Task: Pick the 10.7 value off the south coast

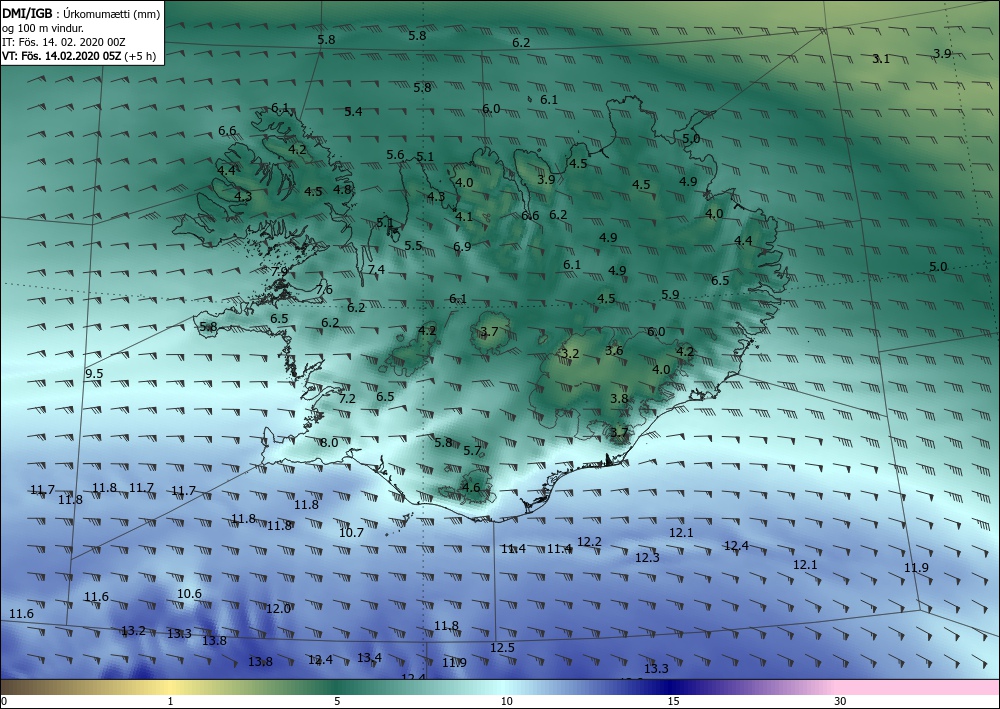Action: pos(351,532)
